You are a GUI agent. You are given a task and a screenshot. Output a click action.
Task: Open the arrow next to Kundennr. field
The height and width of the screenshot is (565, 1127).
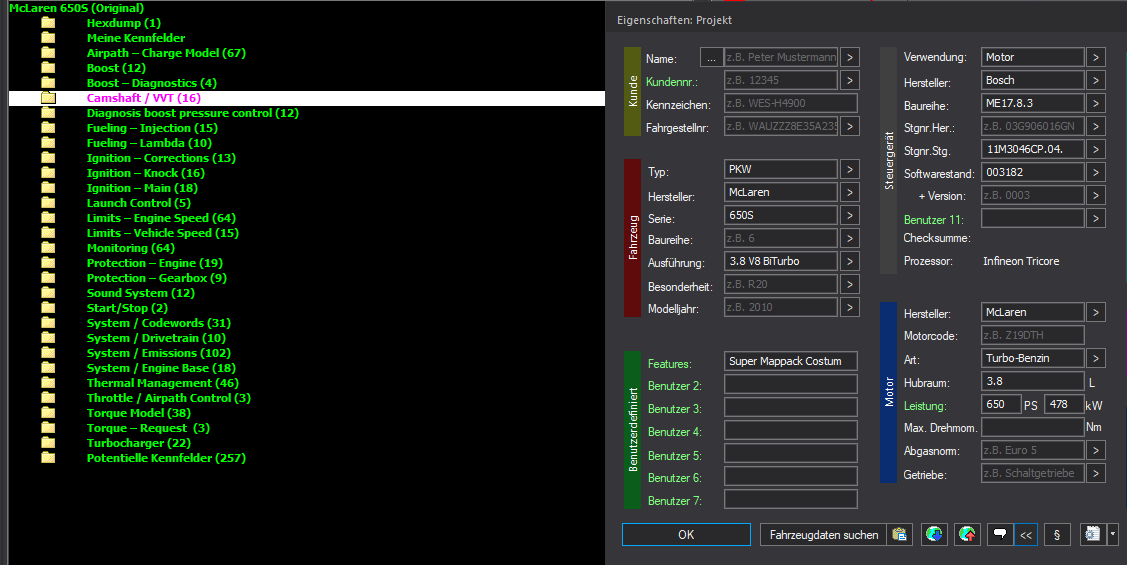(x=850, y=81)
